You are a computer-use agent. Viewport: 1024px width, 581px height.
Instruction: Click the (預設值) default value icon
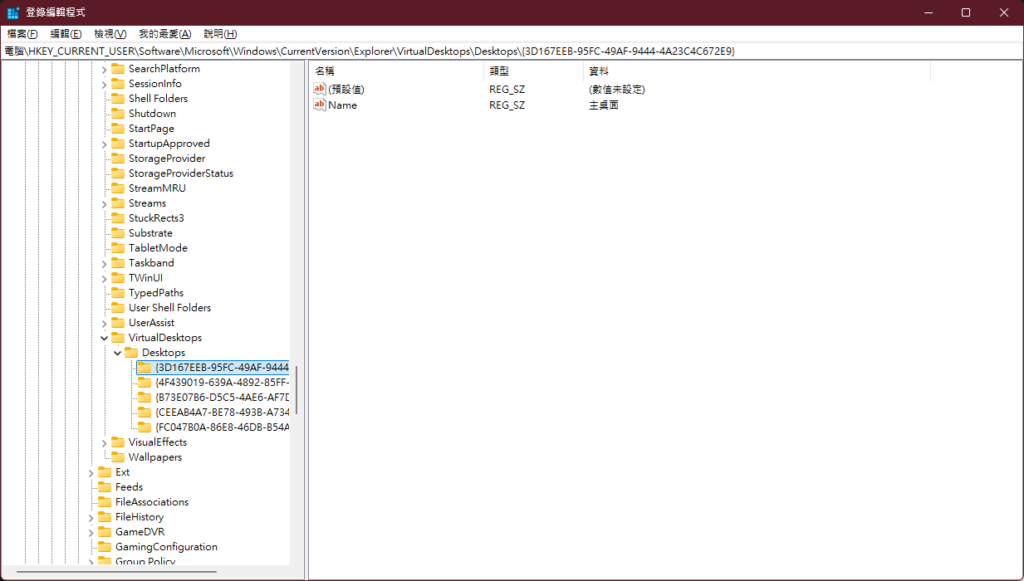pos(320,89)
